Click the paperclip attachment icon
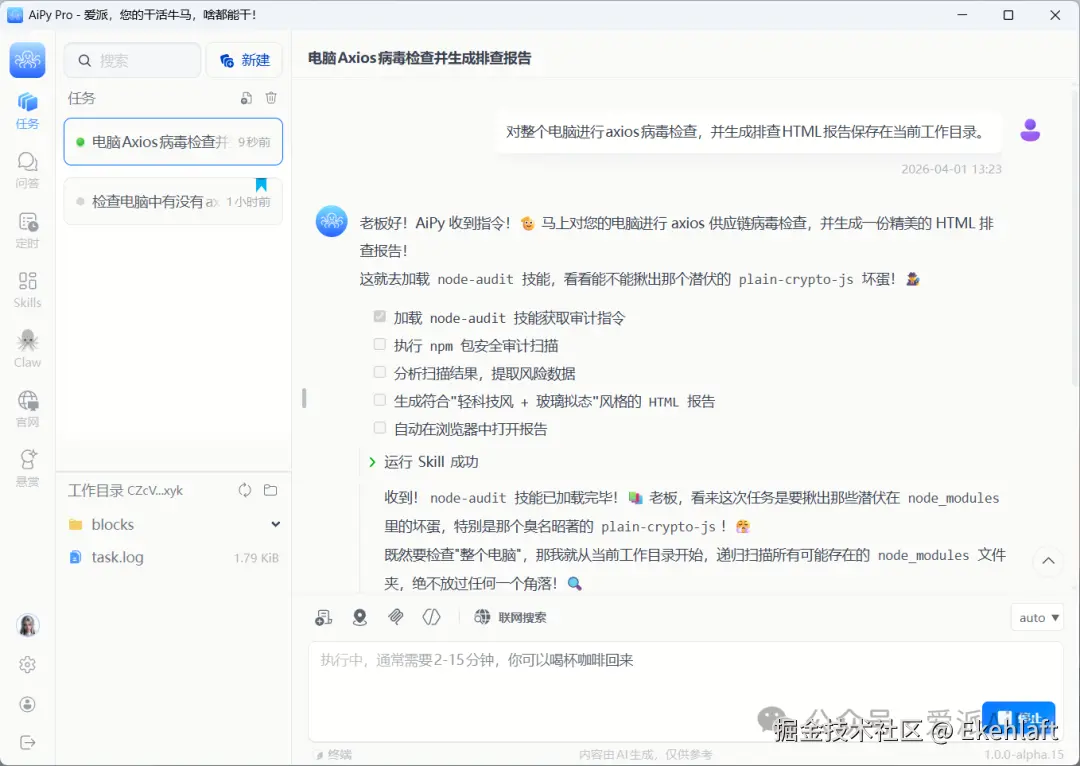 395,617
